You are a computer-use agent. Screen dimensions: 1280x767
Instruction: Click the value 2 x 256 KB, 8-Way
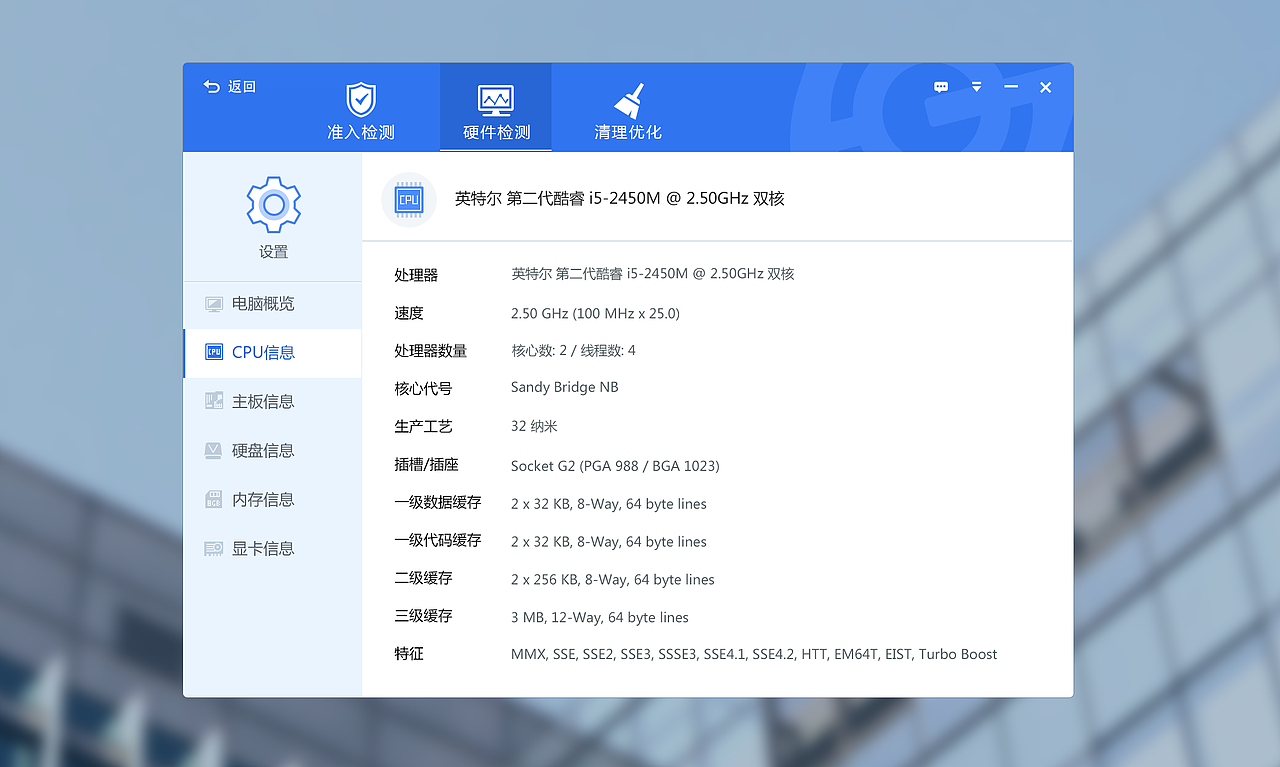(x=612, y=580)
